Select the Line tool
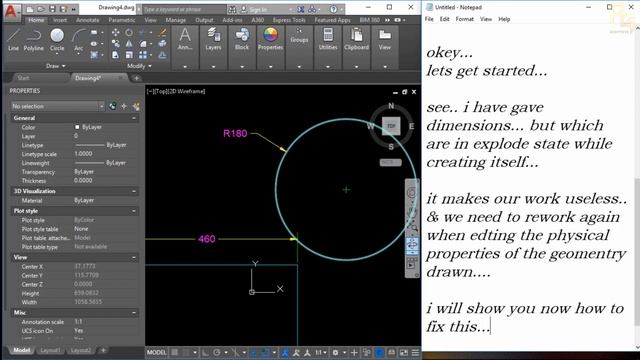The height and width of the screenshot is (360, 640). tap(13, 40)
